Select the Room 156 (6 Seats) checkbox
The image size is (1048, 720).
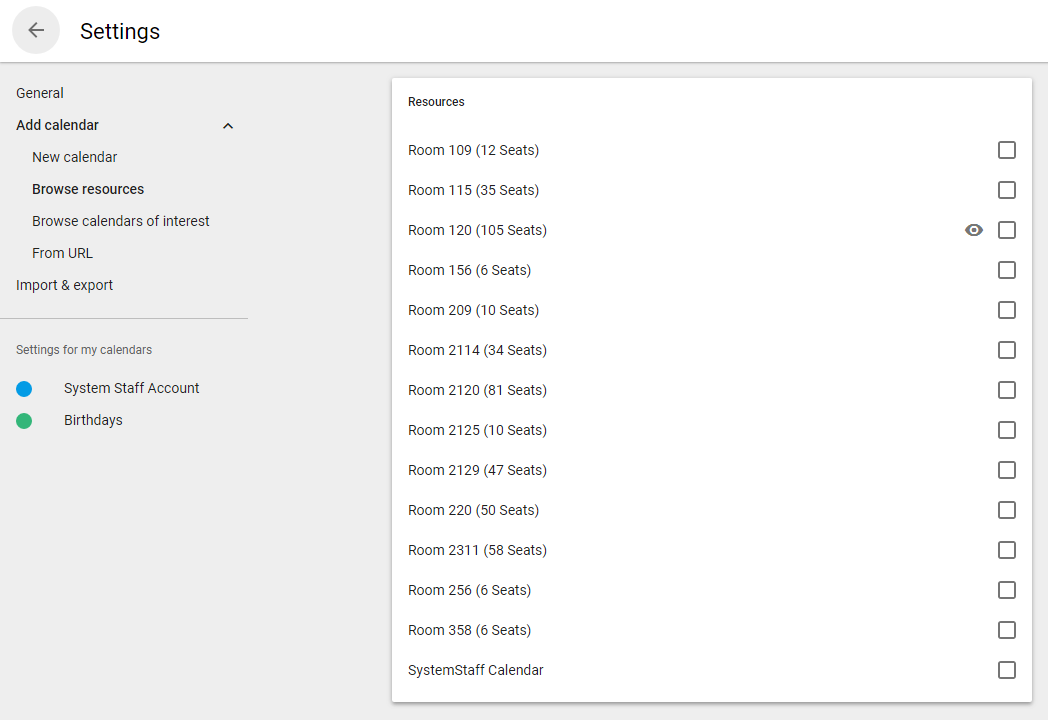[x=1007, y=270]
